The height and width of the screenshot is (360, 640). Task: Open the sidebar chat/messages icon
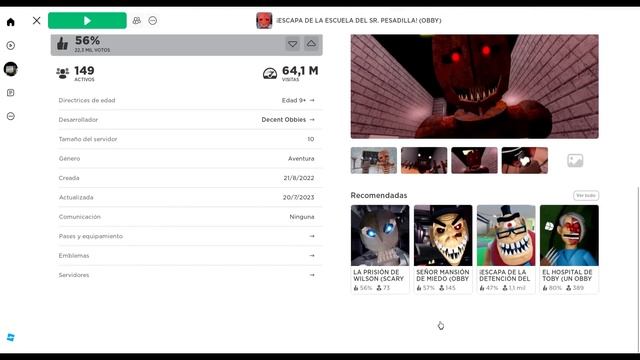(x=11, y=93)
